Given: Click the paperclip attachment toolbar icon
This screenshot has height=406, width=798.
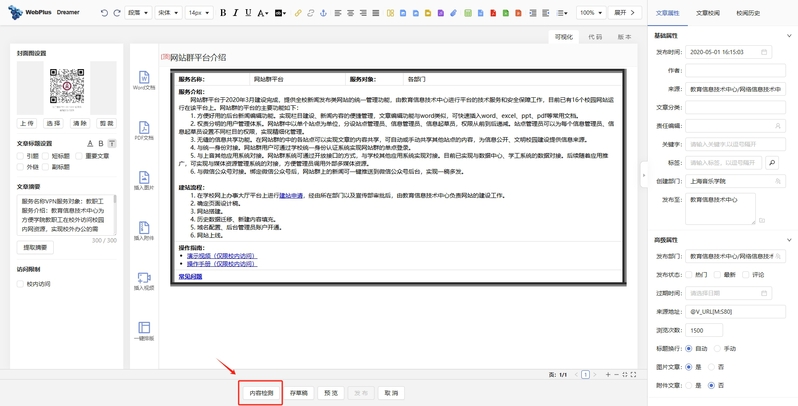Looking at the screenshot, I should point(453,13).
